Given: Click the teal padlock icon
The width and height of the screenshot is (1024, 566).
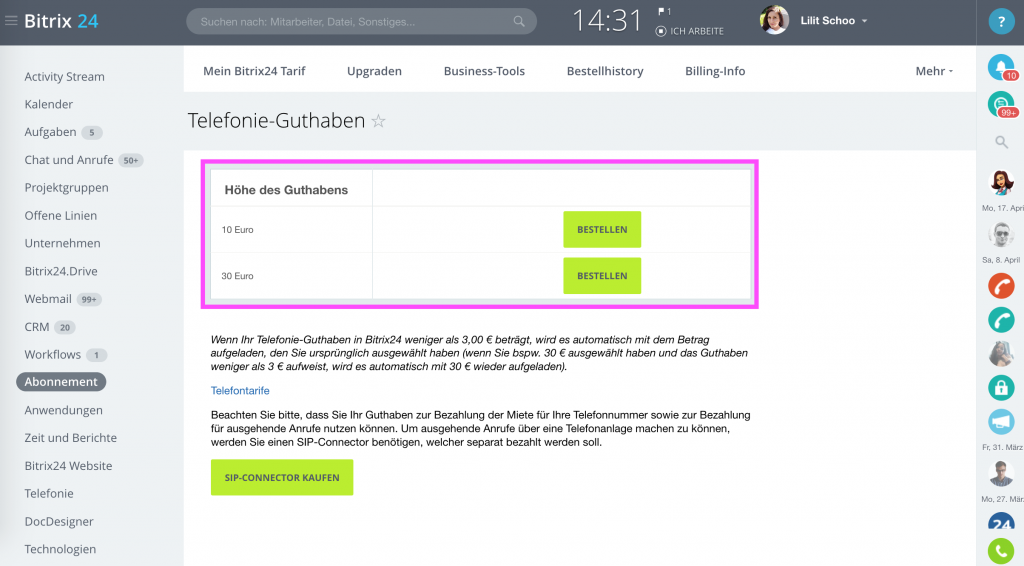Looking at the screenshot, I should coord(1001,388).
